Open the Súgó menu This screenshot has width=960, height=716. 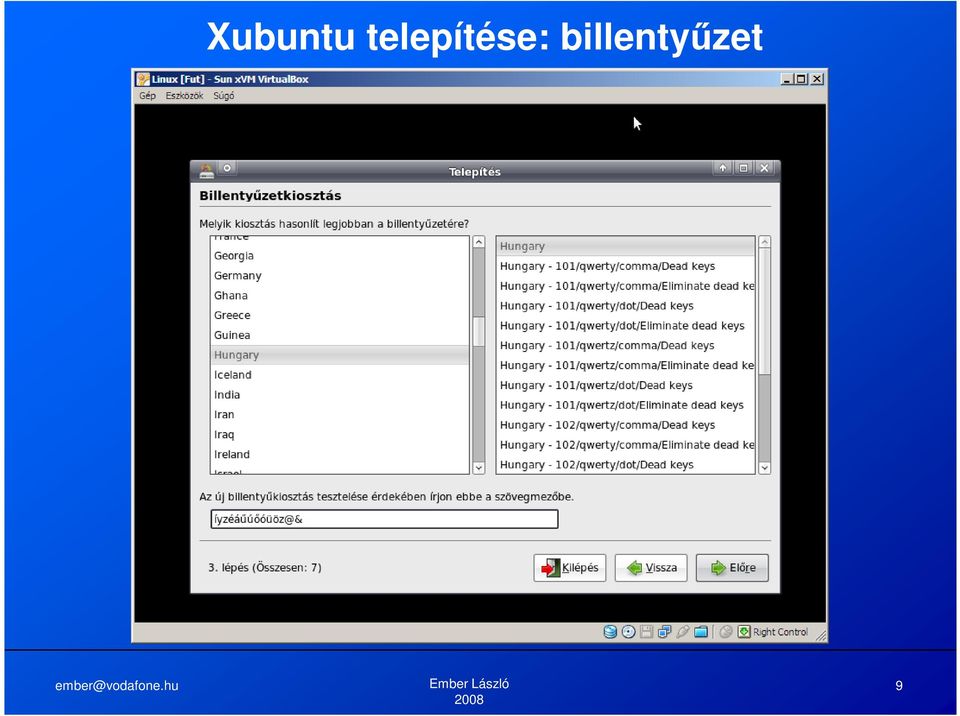223,96
